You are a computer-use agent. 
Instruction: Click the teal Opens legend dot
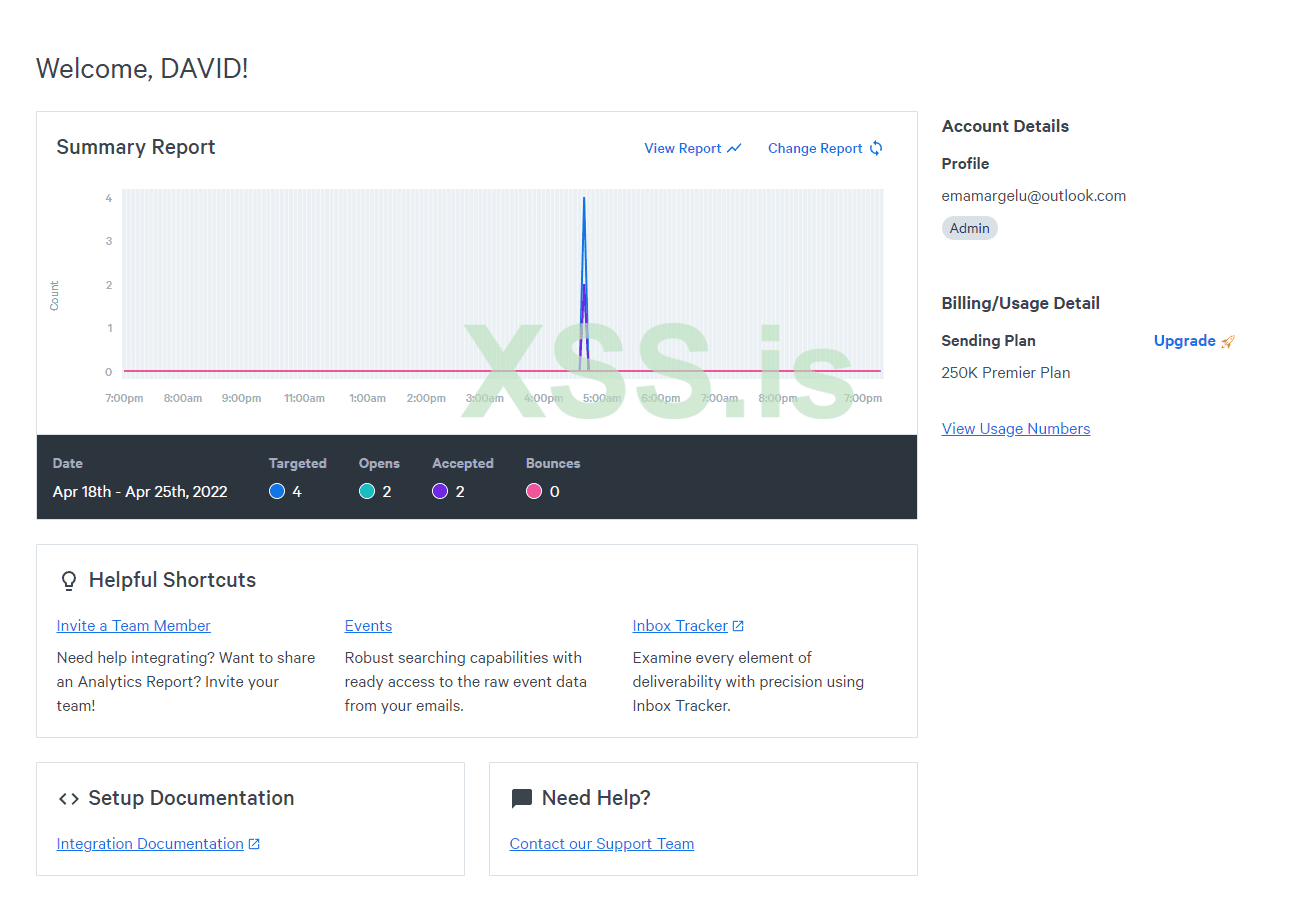(367, 491)
